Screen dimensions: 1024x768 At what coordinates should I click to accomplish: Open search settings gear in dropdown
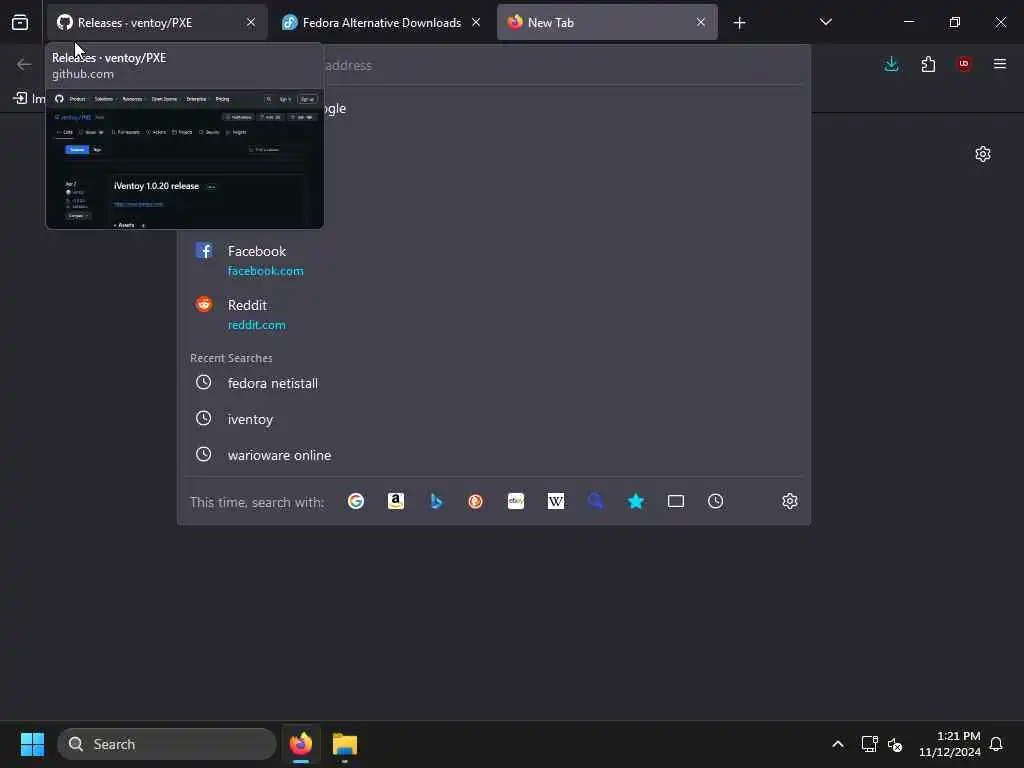pos(790,501)
